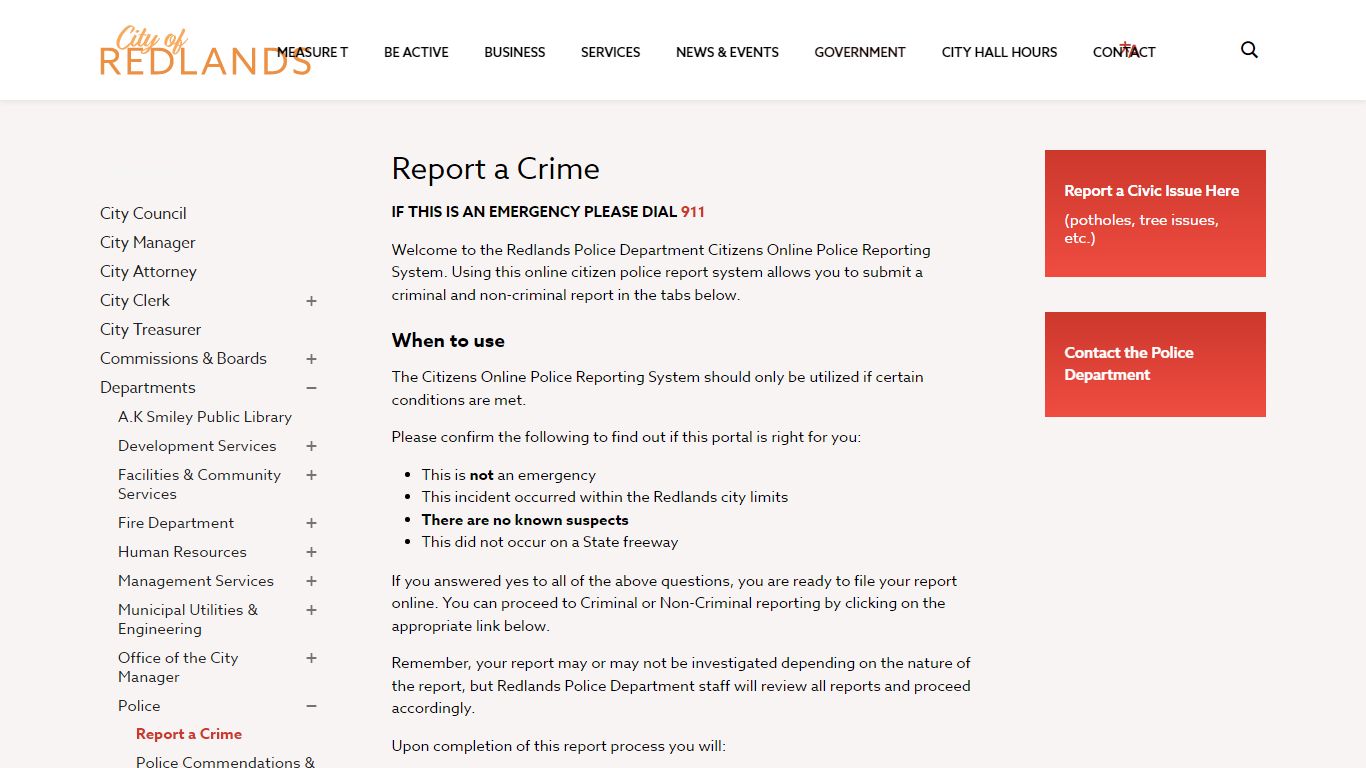Open the Services menu
This screenshot has height=768, width=1366.
[610, 52]
